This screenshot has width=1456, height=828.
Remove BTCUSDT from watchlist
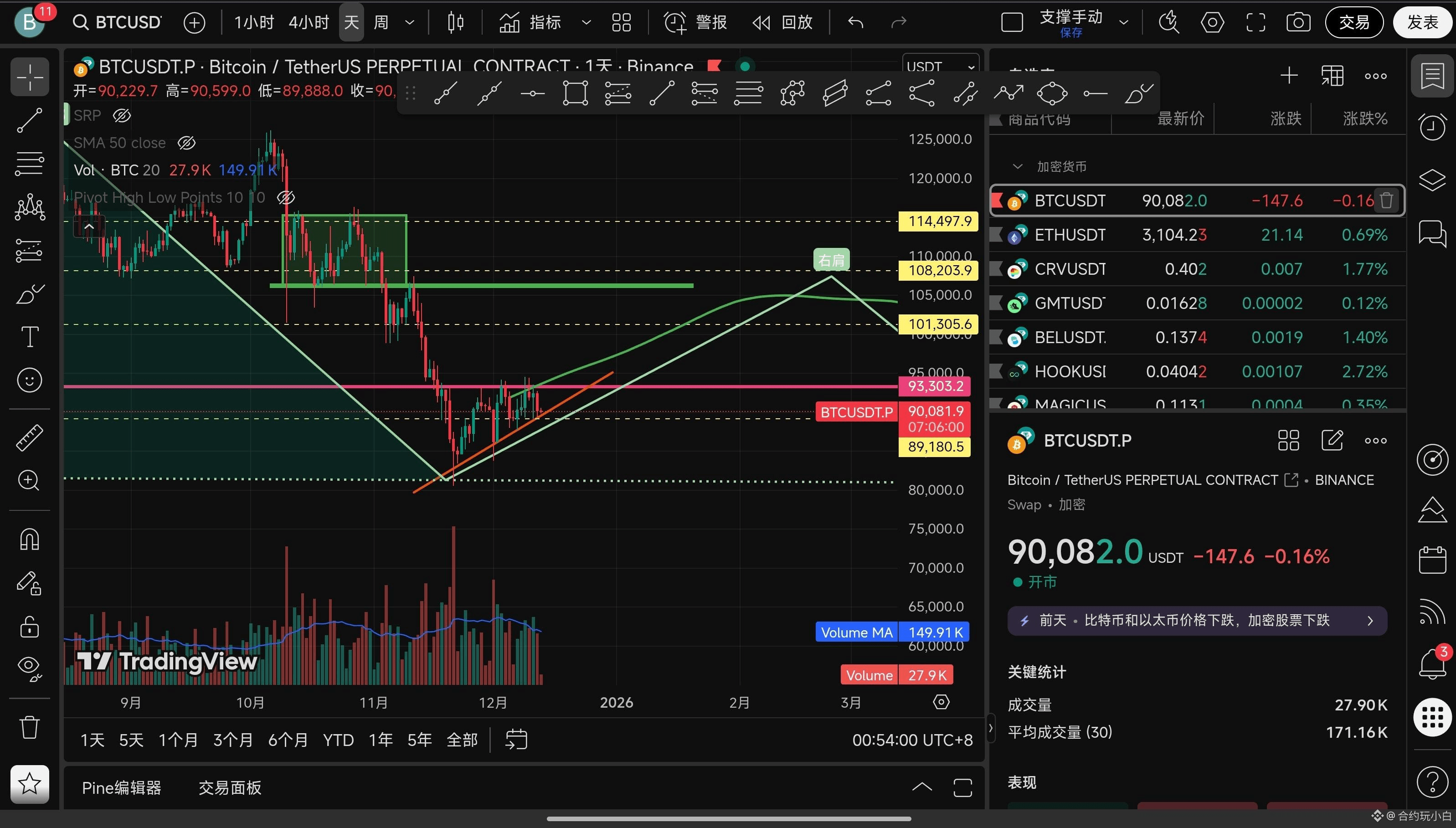[x=1386, y=201]
